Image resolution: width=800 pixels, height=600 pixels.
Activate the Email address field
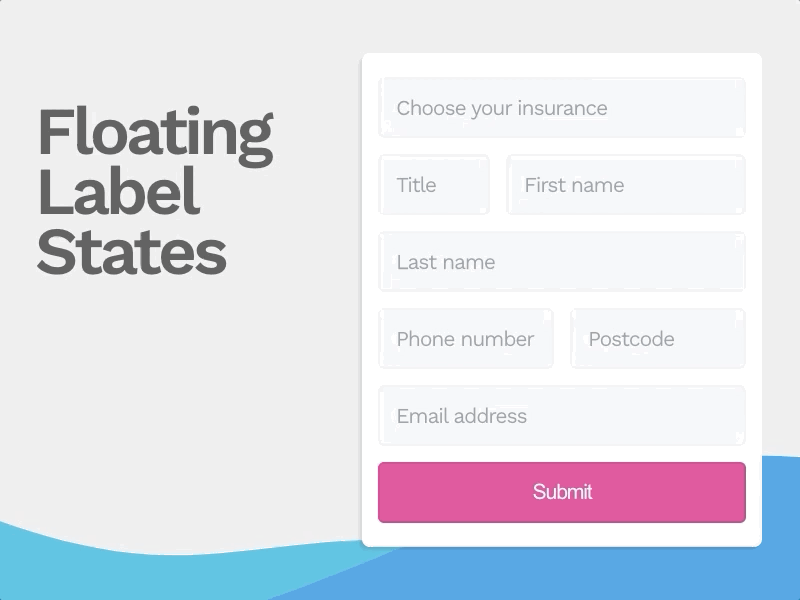(561, 415)
